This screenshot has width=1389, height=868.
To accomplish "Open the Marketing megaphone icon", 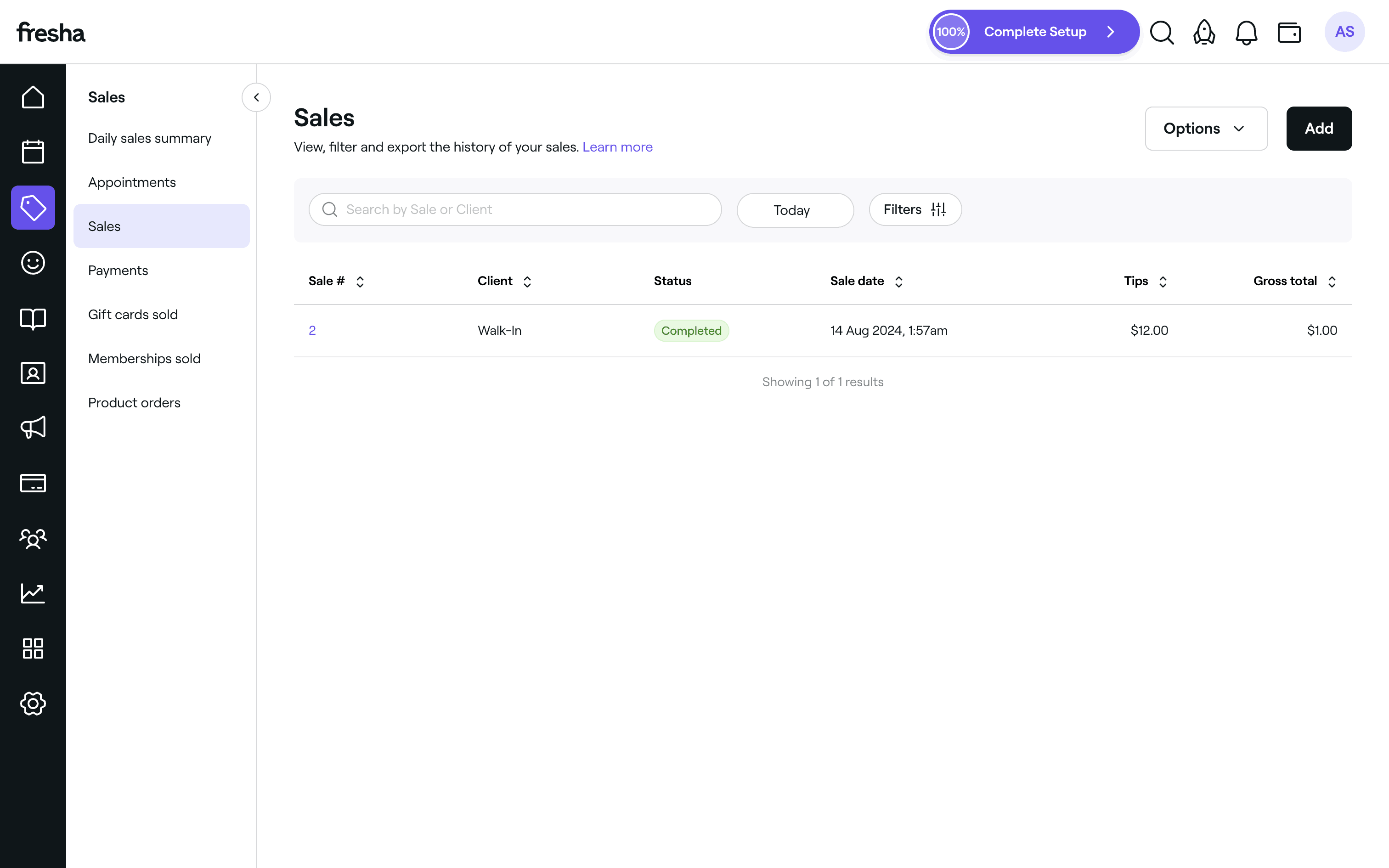I will pyautogui.click(x=33, y=428).
